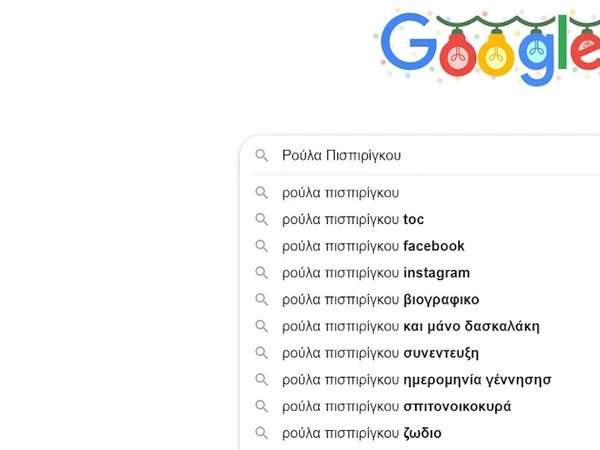
Task: Click the magnifier icon beside the 'toc' suggestion
Action: coord(262,220)
